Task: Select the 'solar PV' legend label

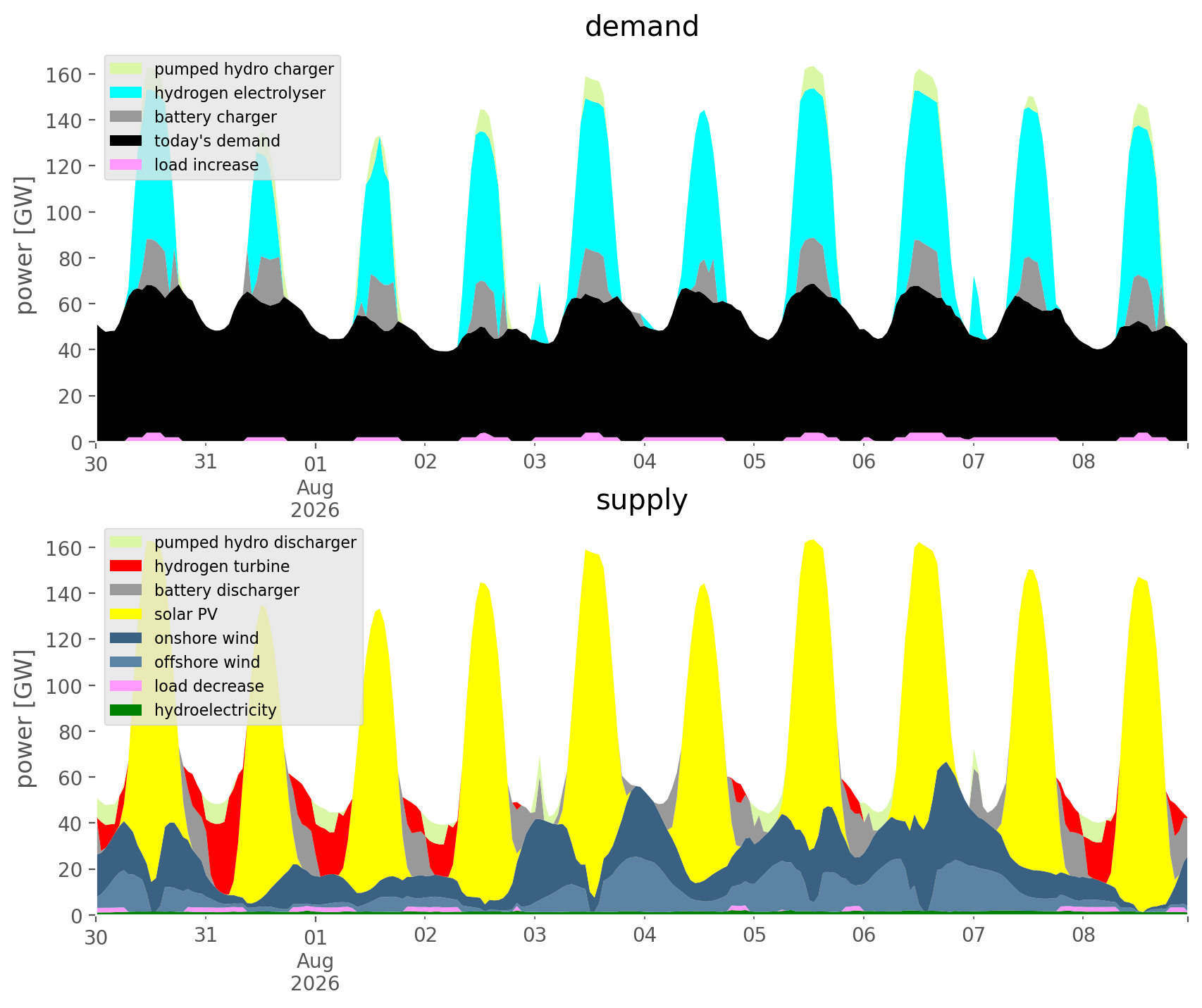Action: click(x=186, y=614)
